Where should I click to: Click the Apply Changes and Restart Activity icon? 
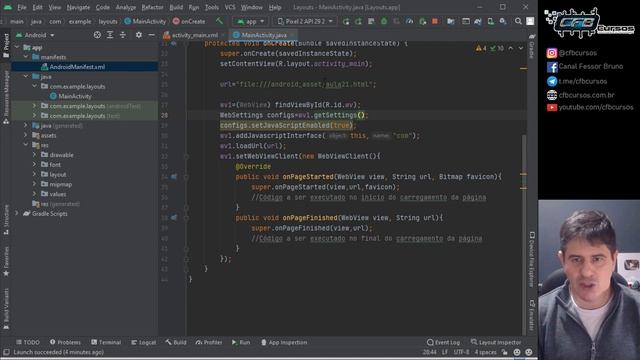point(358,21)
